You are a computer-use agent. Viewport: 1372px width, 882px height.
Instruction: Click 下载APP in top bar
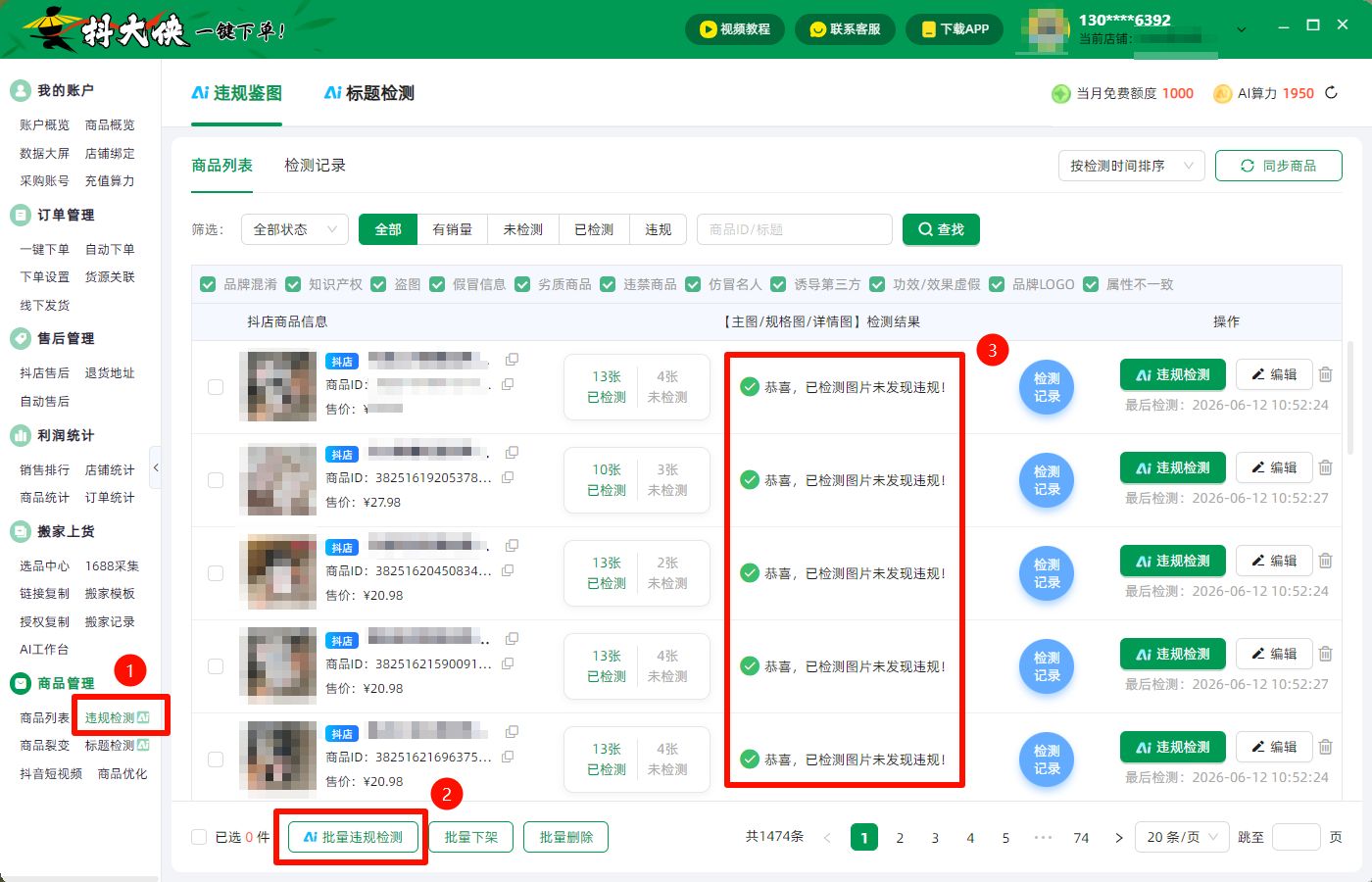point(955,29)
